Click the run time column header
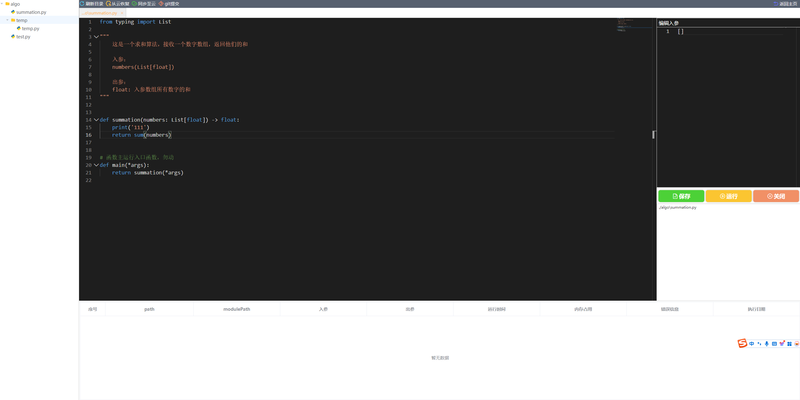This screenshot has height=400, width=800. pos(496,309)
